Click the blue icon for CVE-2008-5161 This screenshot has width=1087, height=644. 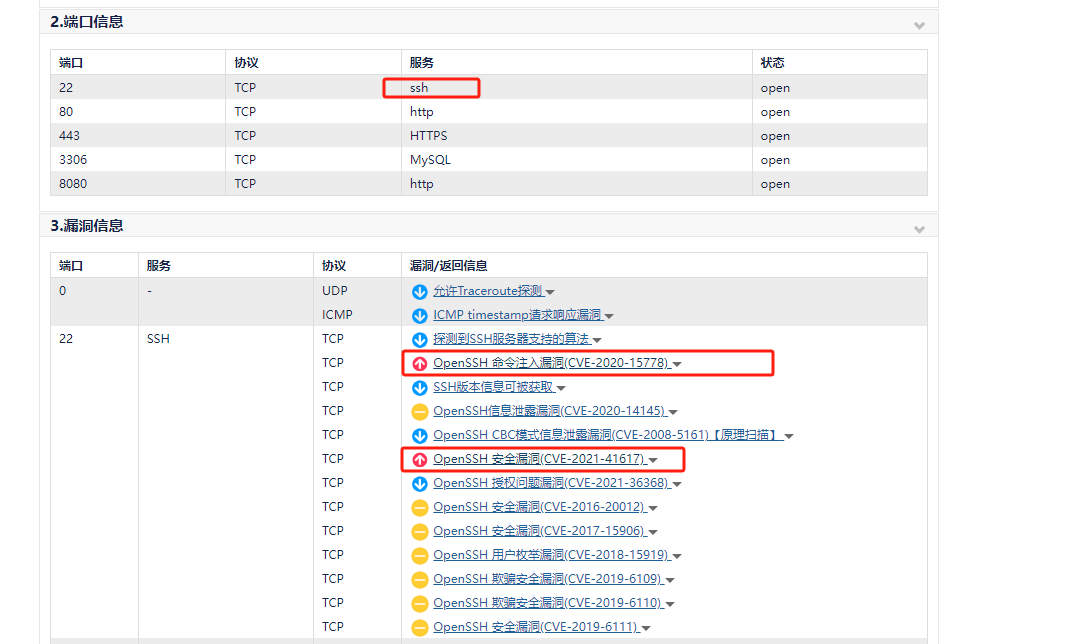pos(419,436)
